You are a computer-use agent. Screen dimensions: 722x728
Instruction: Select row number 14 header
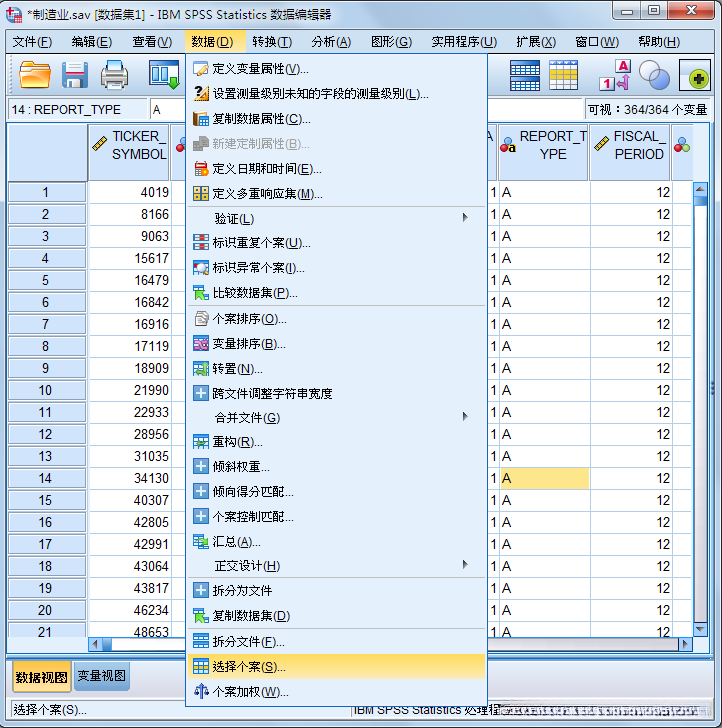pos(46,478)
